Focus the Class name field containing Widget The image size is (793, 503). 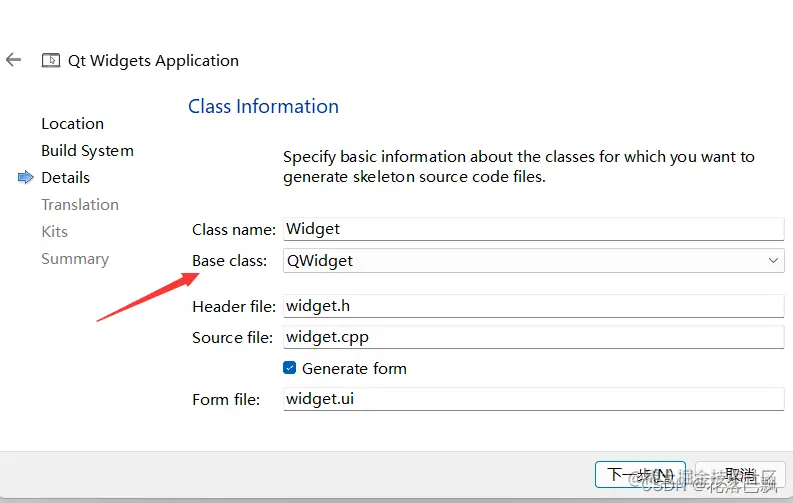534,229
